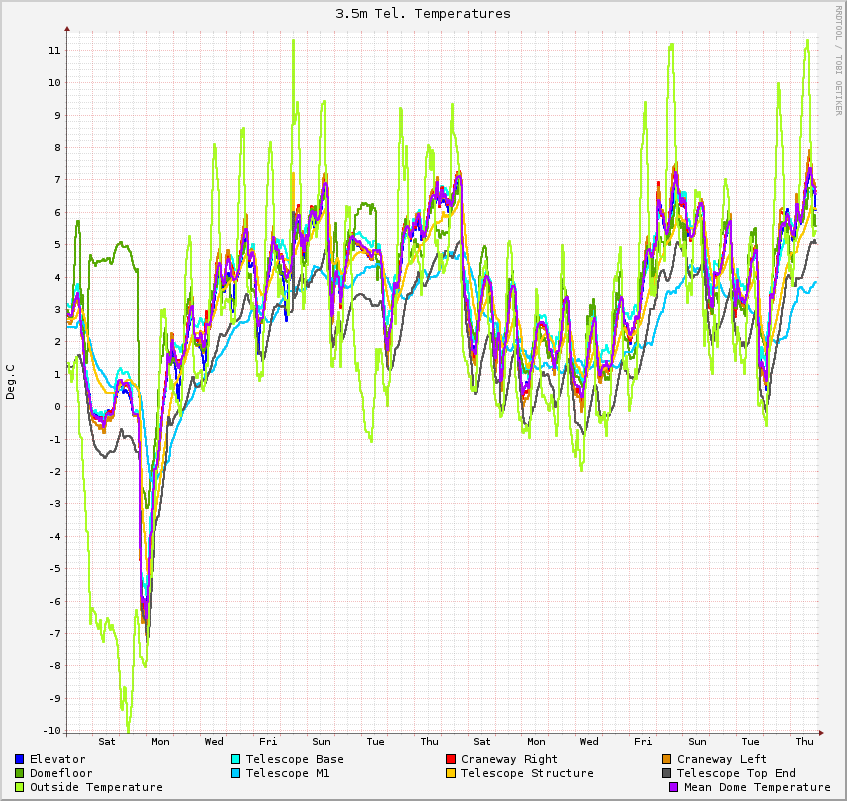The image size is (847, 801).
Task: Click the -10 tick on the y-axis
Action: 50,731
